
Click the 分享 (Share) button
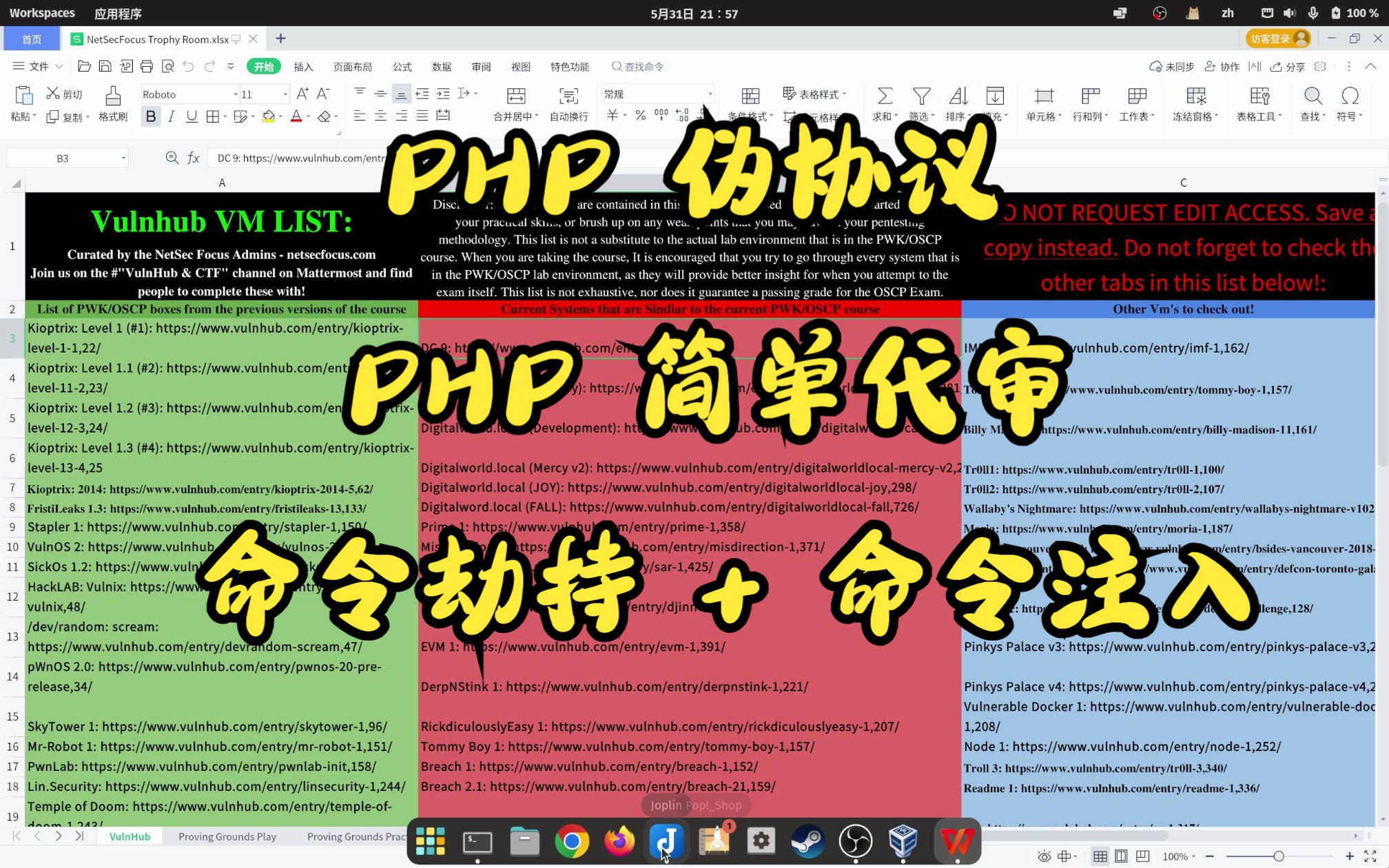coord(1288,67)
